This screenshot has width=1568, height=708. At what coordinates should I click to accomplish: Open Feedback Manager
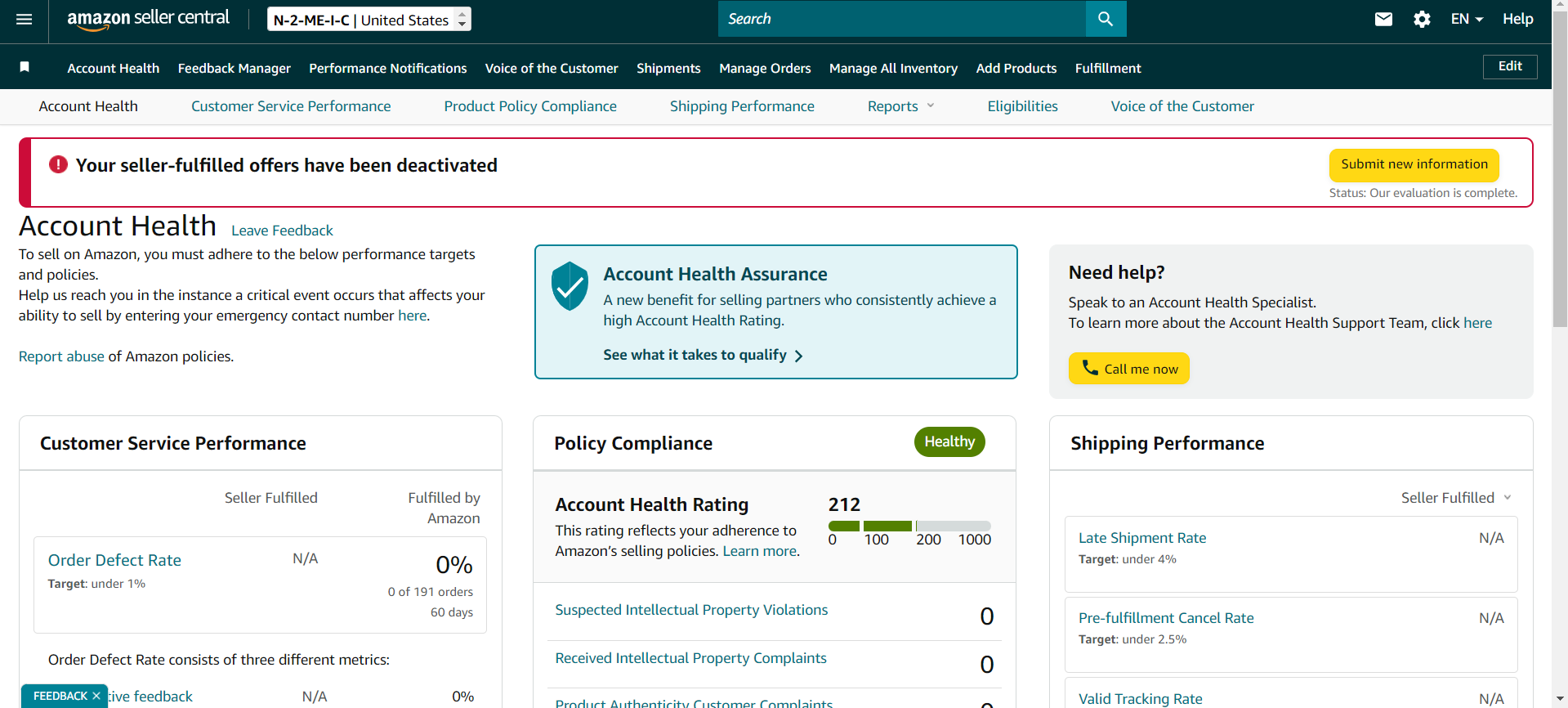[x=235, y=68]
